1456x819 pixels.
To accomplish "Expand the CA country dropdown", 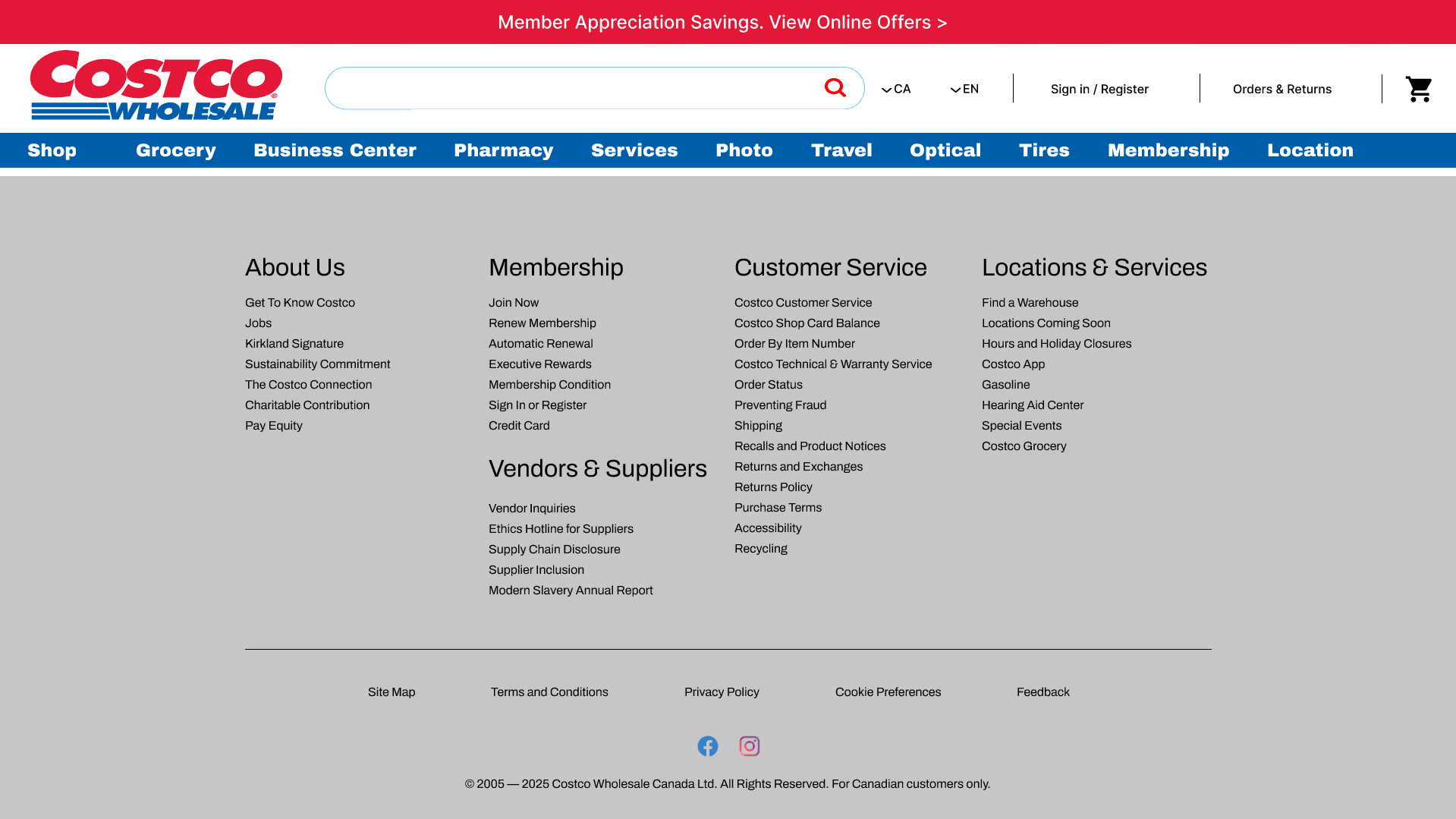I will (x=896, y=89).
